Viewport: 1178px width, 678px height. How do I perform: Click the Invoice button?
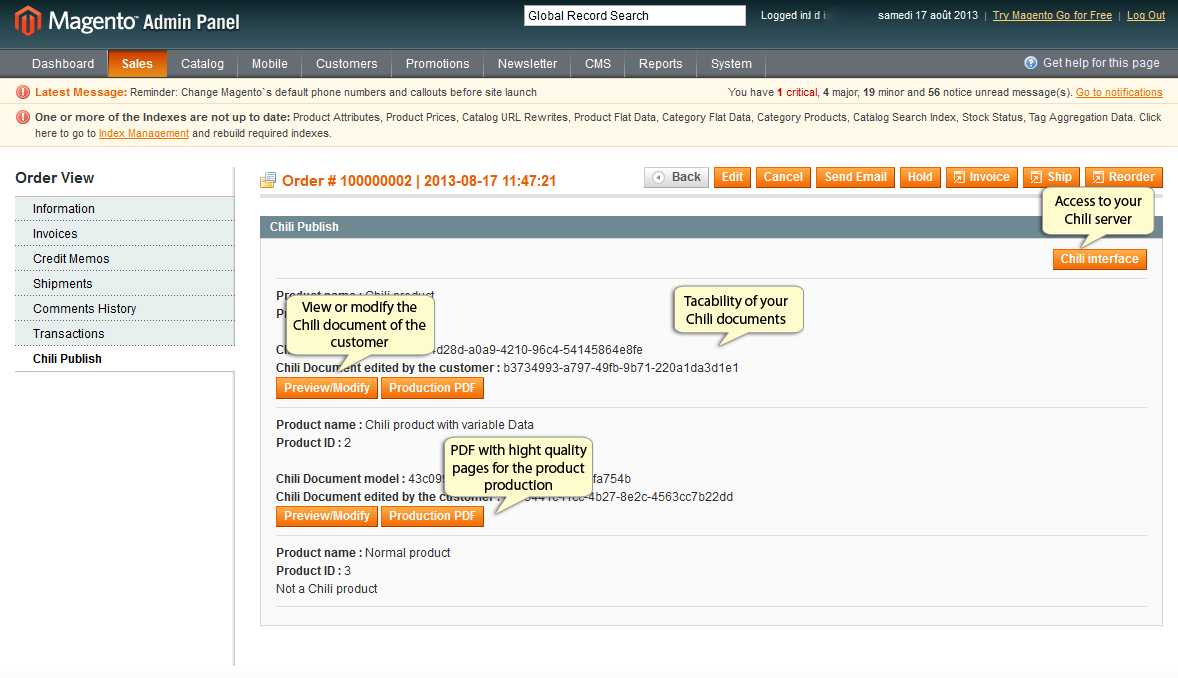[x=982, y=177]
